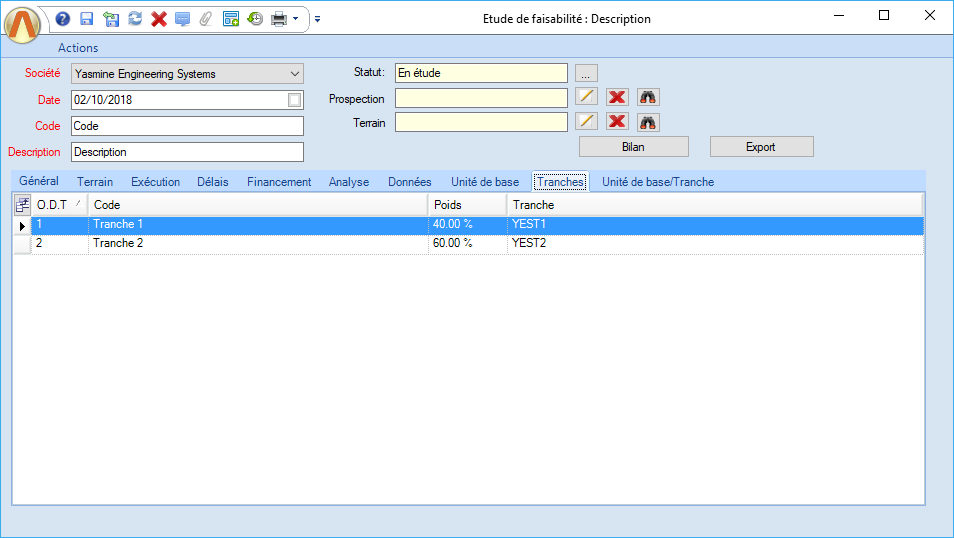Click the Statut ellipsis browse button

tap(587, 73)
